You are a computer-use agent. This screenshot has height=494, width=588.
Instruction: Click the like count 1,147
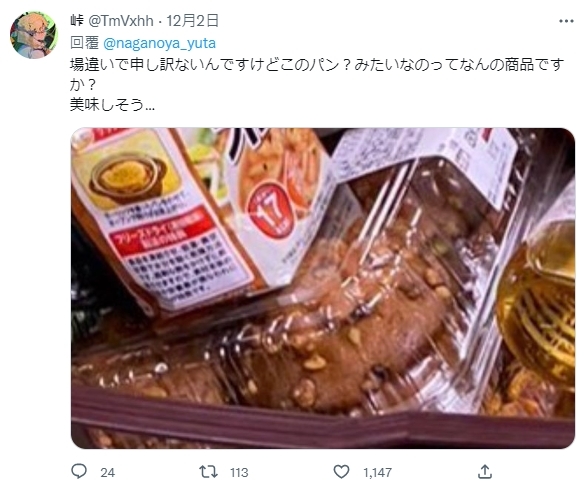tap(377, 472)
